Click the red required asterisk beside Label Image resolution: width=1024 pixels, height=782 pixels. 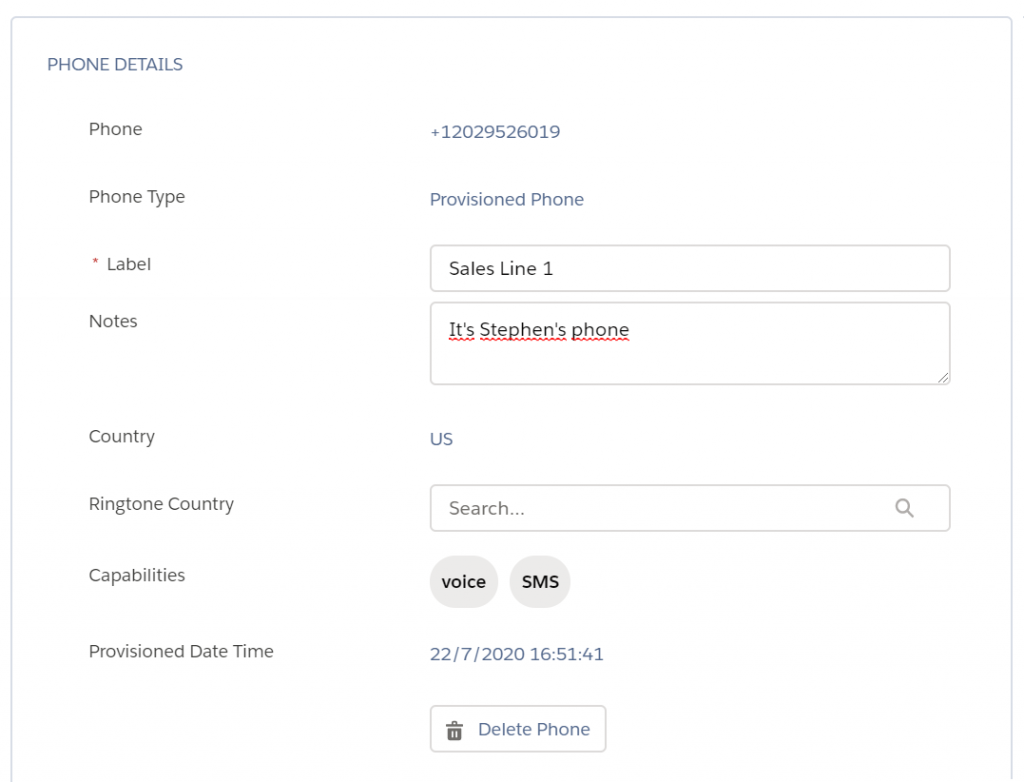(96, 264)
